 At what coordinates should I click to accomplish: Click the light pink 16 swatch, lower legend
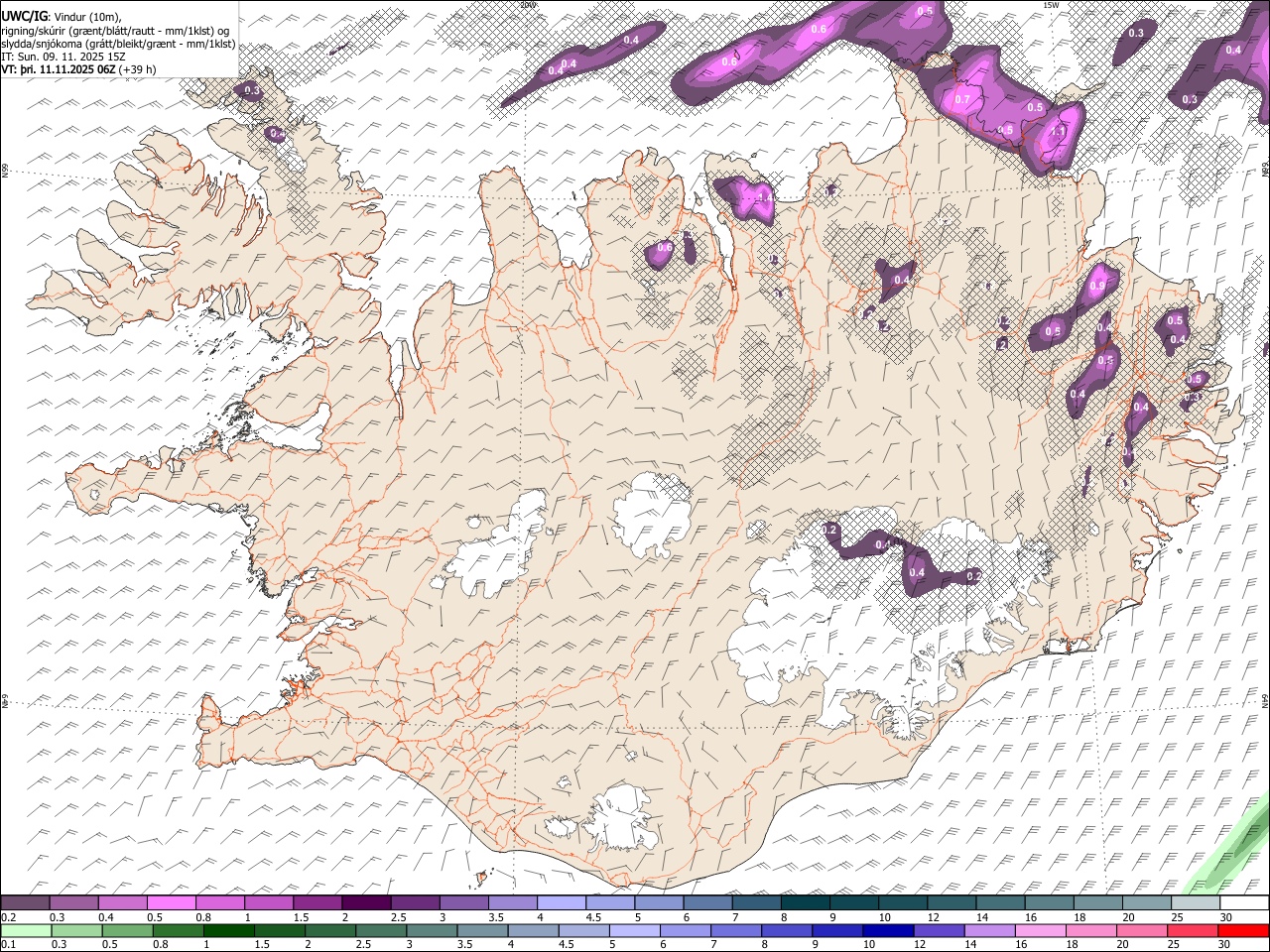[x=1038, y=930]
